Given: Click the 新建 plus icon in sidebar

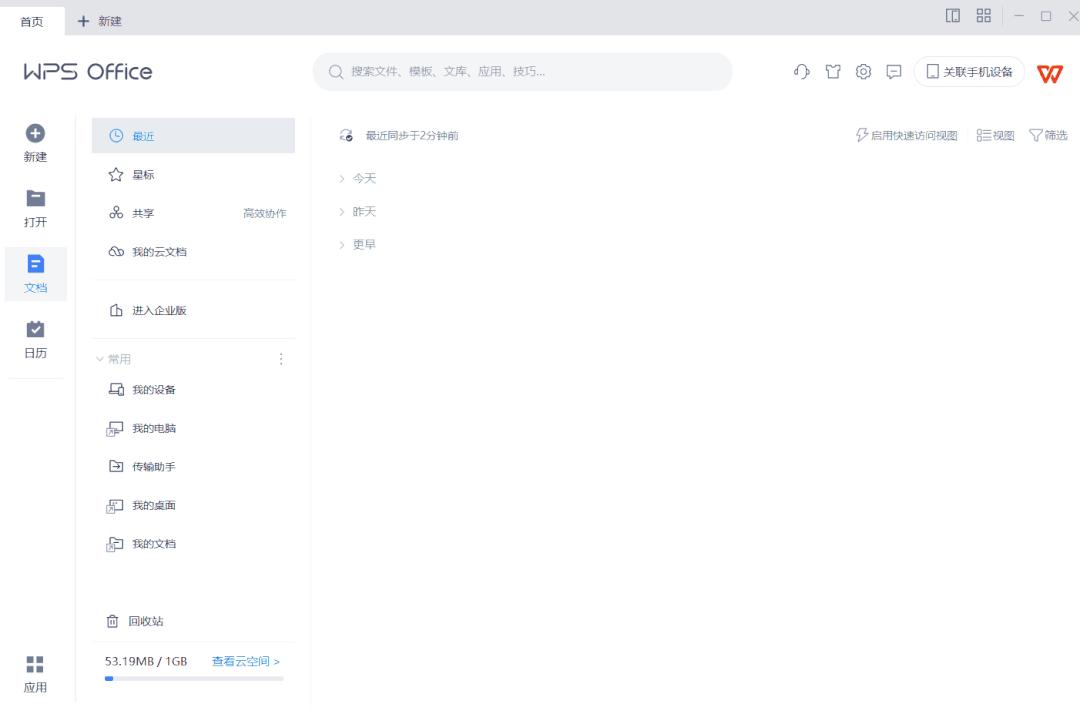Looking at the screenshot, I should (x=35, y=133).
